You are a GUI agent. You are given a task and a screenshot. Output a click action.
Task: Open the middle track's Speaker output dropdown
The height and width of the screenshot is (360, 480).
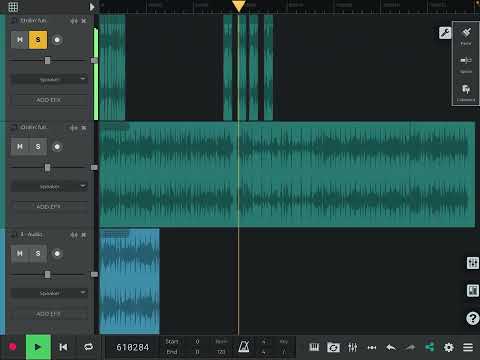pyautogui.click(x=50, y=186)
